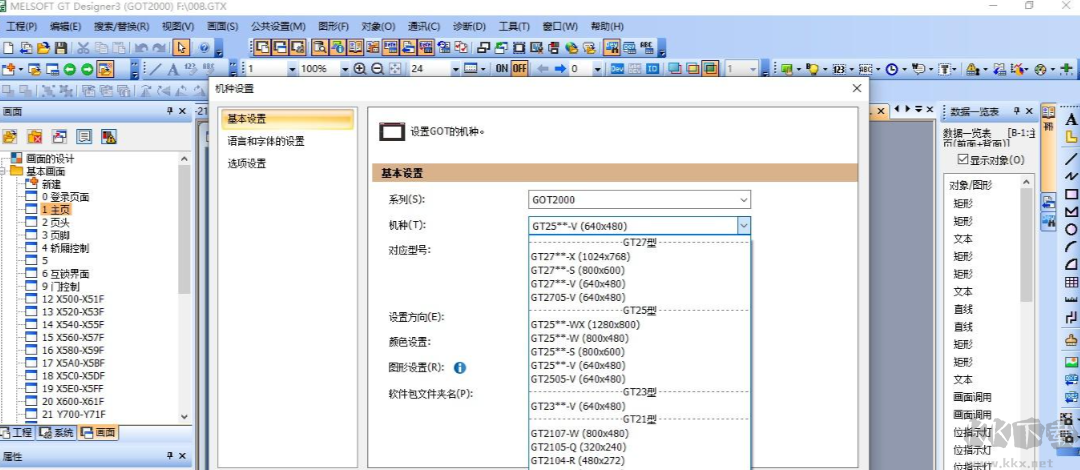This screenshot has height=470, width=1080.
Task: Click the numerical display 123 icon
Action: tap(838, 69)
